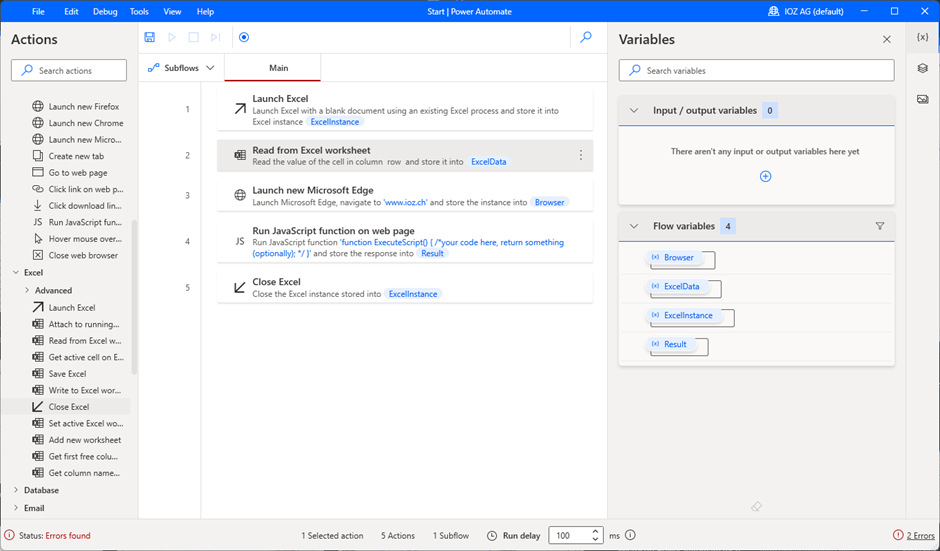Collapse Flow variables section
Image resolution: width=940 pixels, height=551 pixels.
point(634,226)
